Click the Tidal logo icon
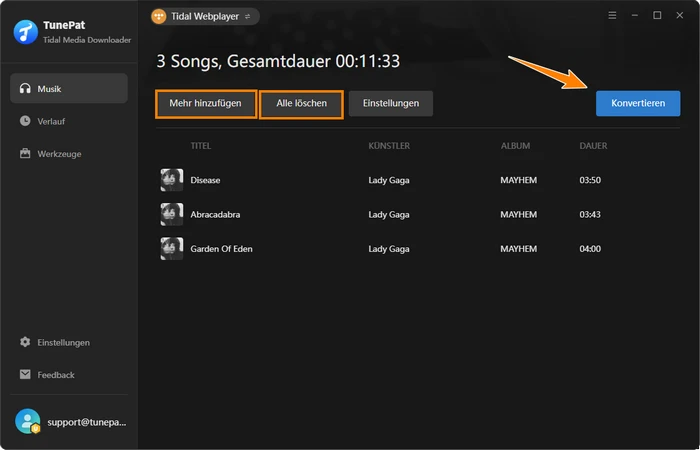Viewport: 700px width, 450px height. tap(159, 17)
